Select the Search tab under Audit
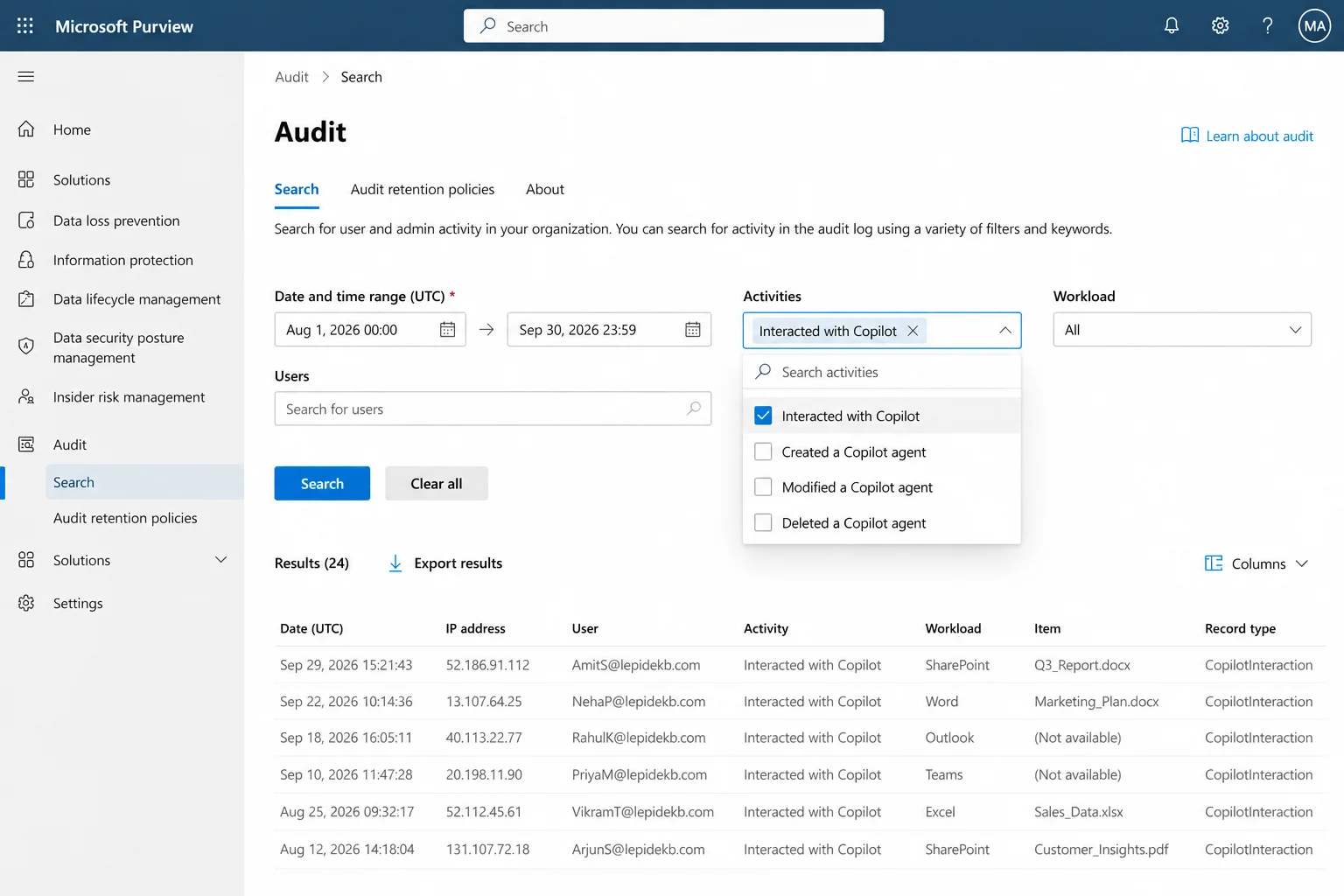This screenshot has width=1344, height=896. tap(297, 190)
